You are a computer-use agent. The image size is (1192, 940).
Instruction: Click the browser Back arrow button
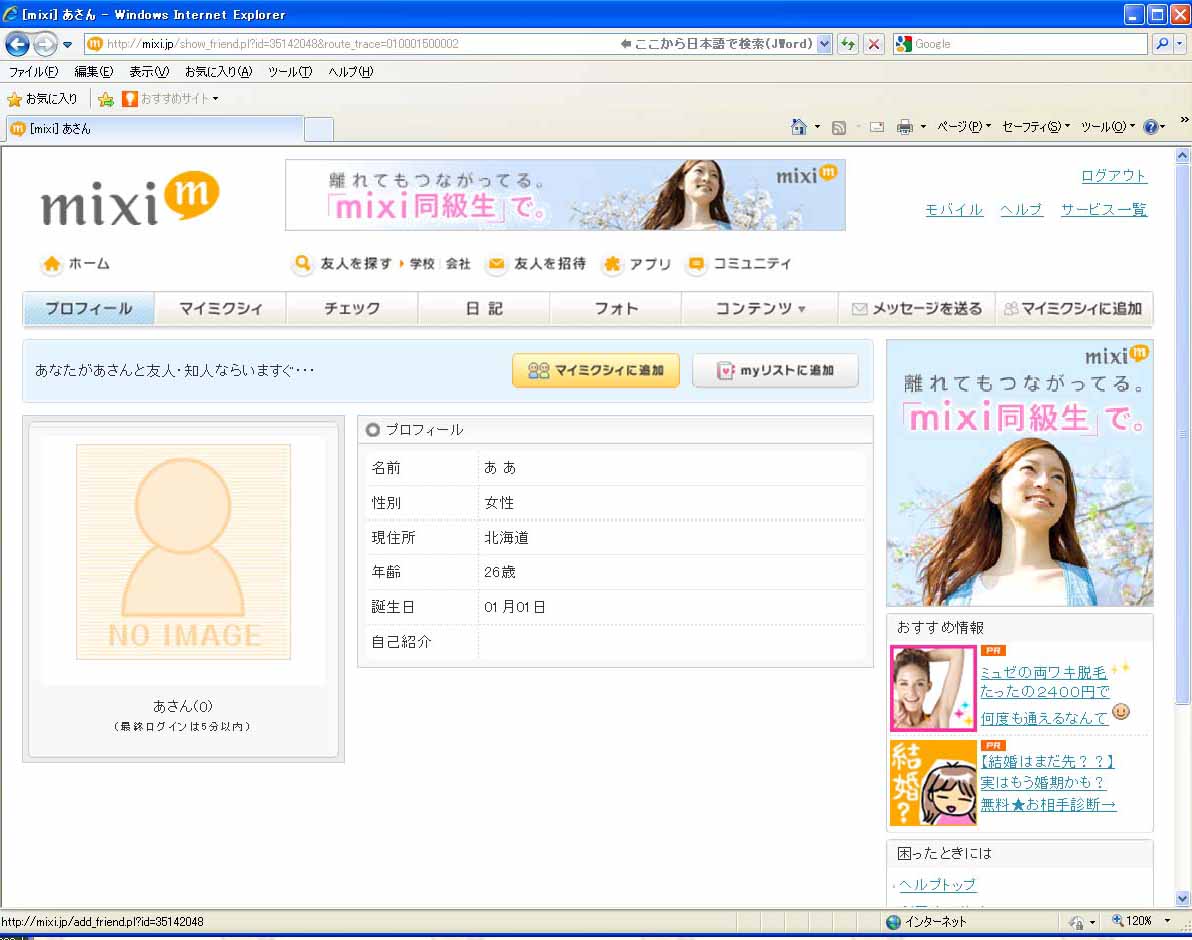click(x=17, y=44)
